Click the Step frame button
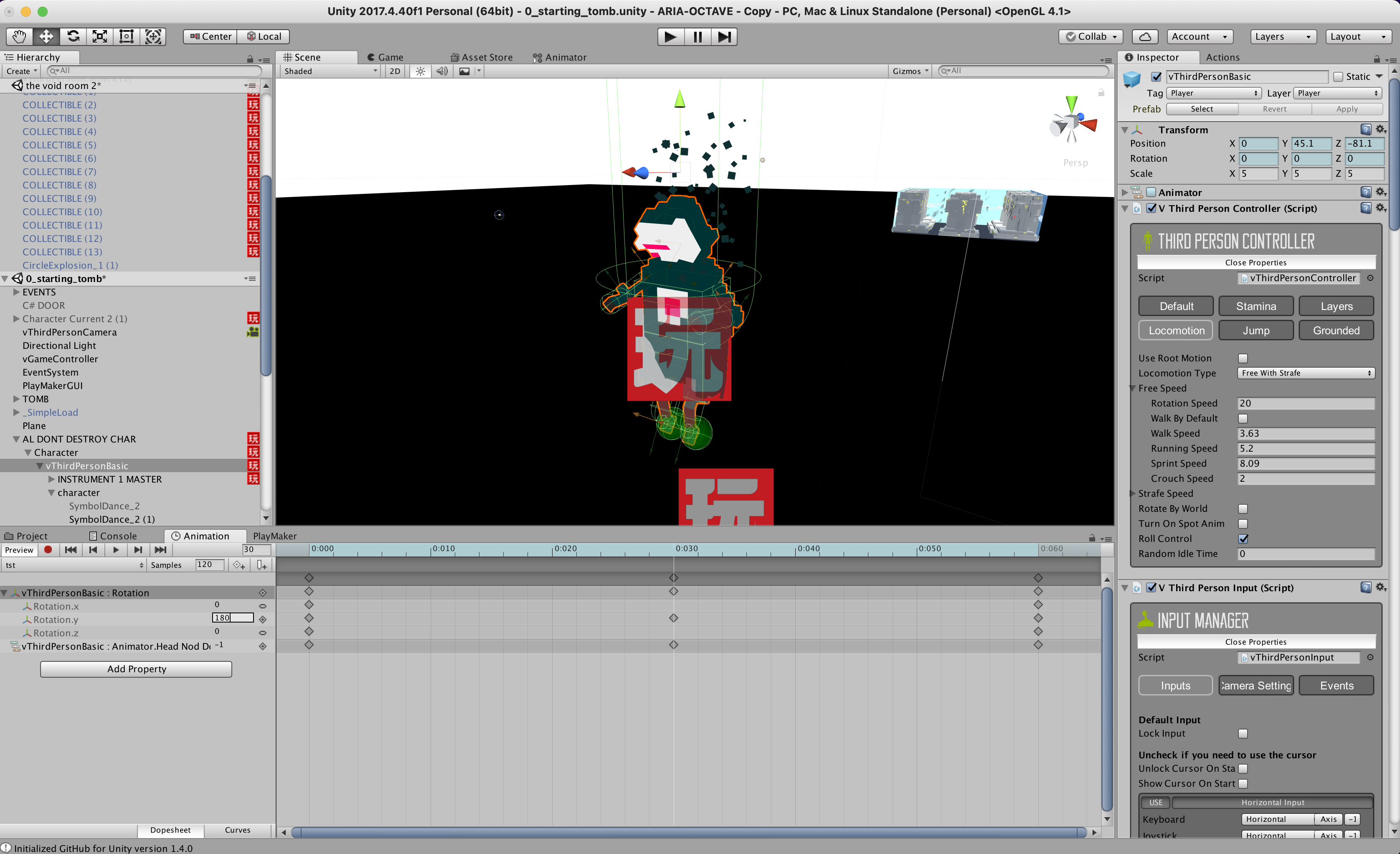Image resolution: width=1400 pixels, height=854 pixels. (724, 36)
